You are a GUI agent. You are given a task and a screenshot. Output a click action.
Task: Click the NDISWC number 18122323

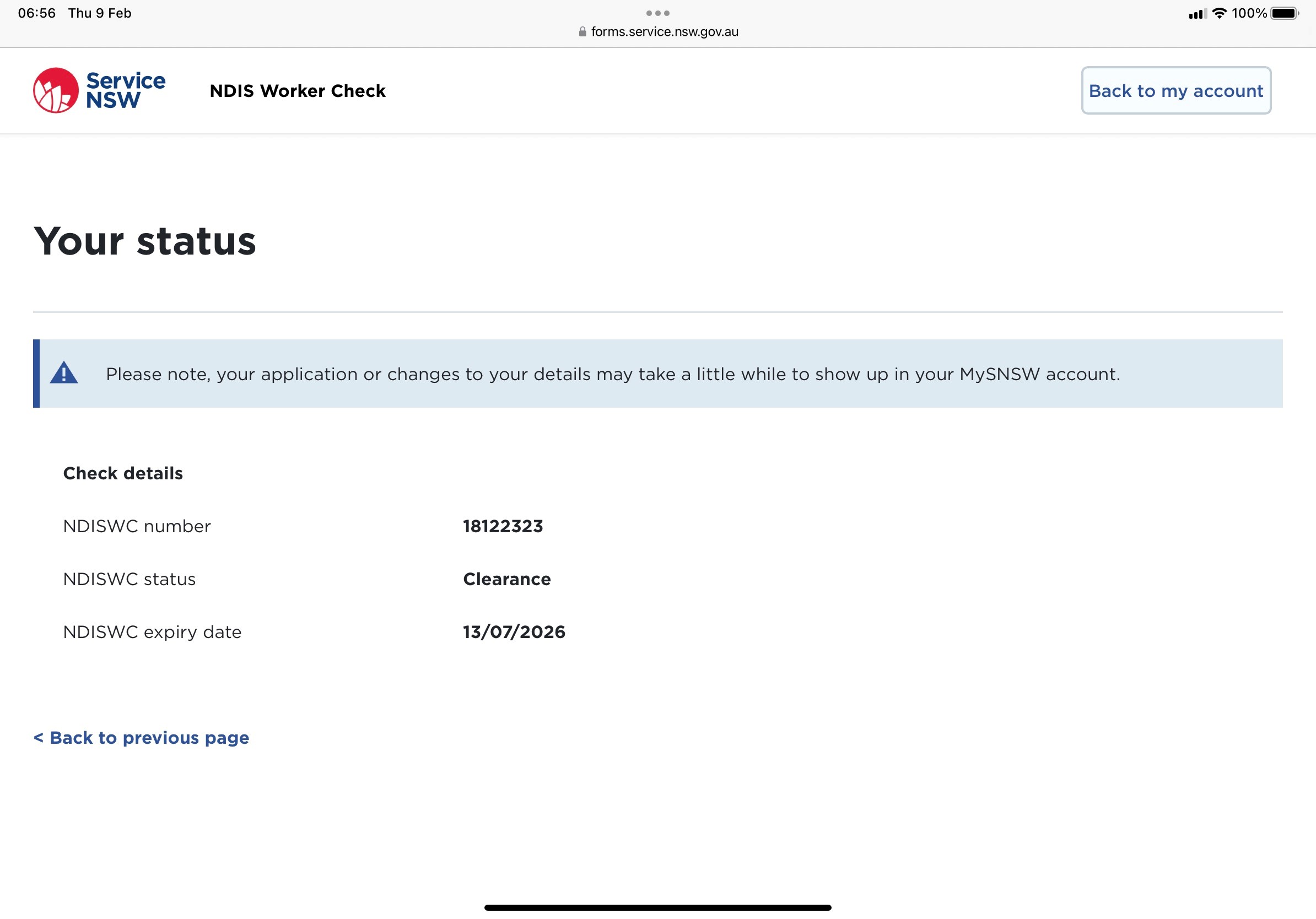[503, 526]
